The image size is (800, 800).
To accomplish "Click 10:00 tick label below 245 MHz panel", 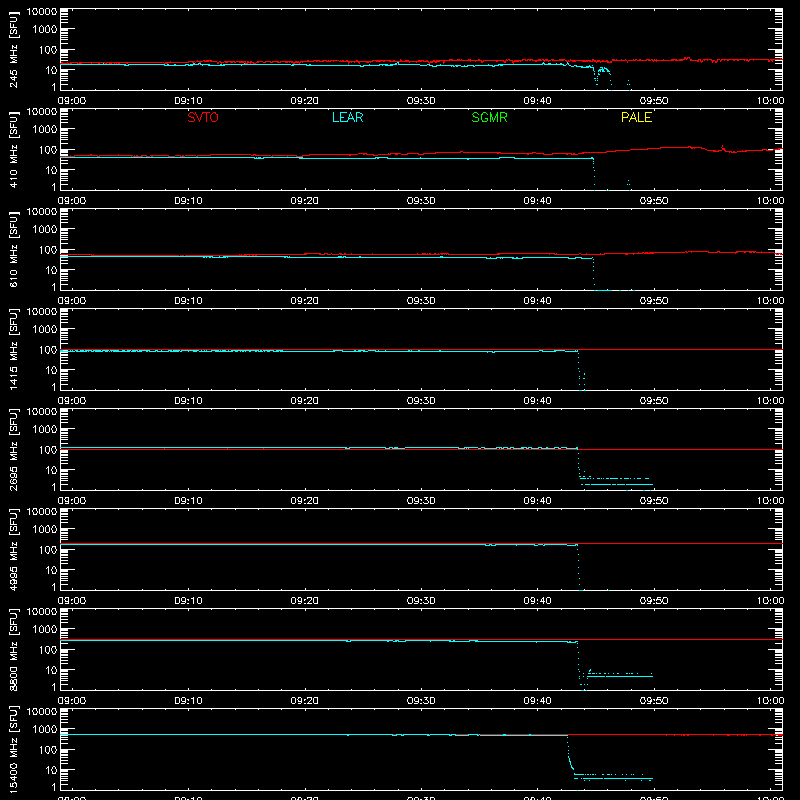I will (770, 101).
